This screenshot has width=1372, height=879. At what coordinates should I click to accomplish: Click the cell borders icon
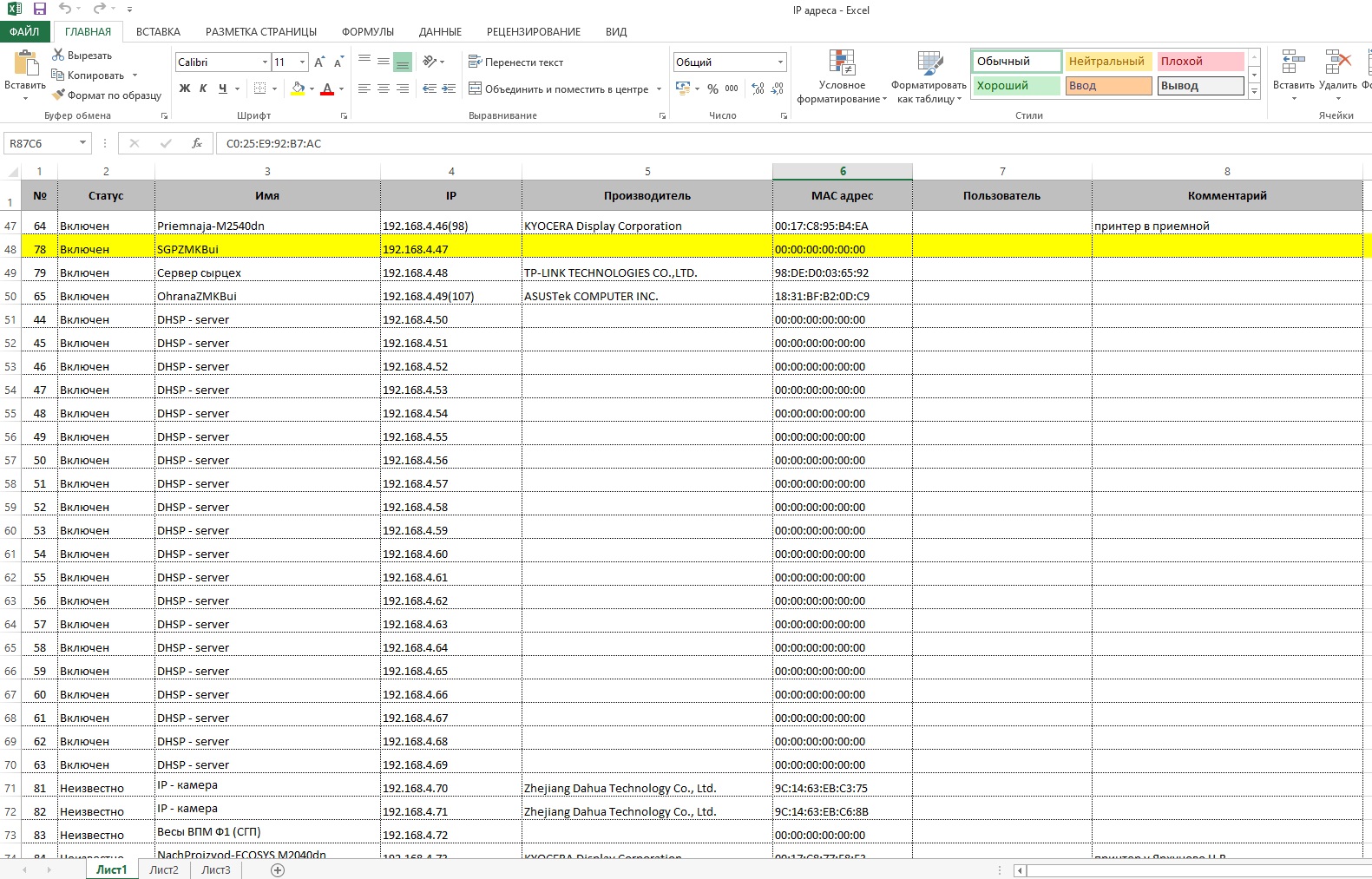point(259,89)
